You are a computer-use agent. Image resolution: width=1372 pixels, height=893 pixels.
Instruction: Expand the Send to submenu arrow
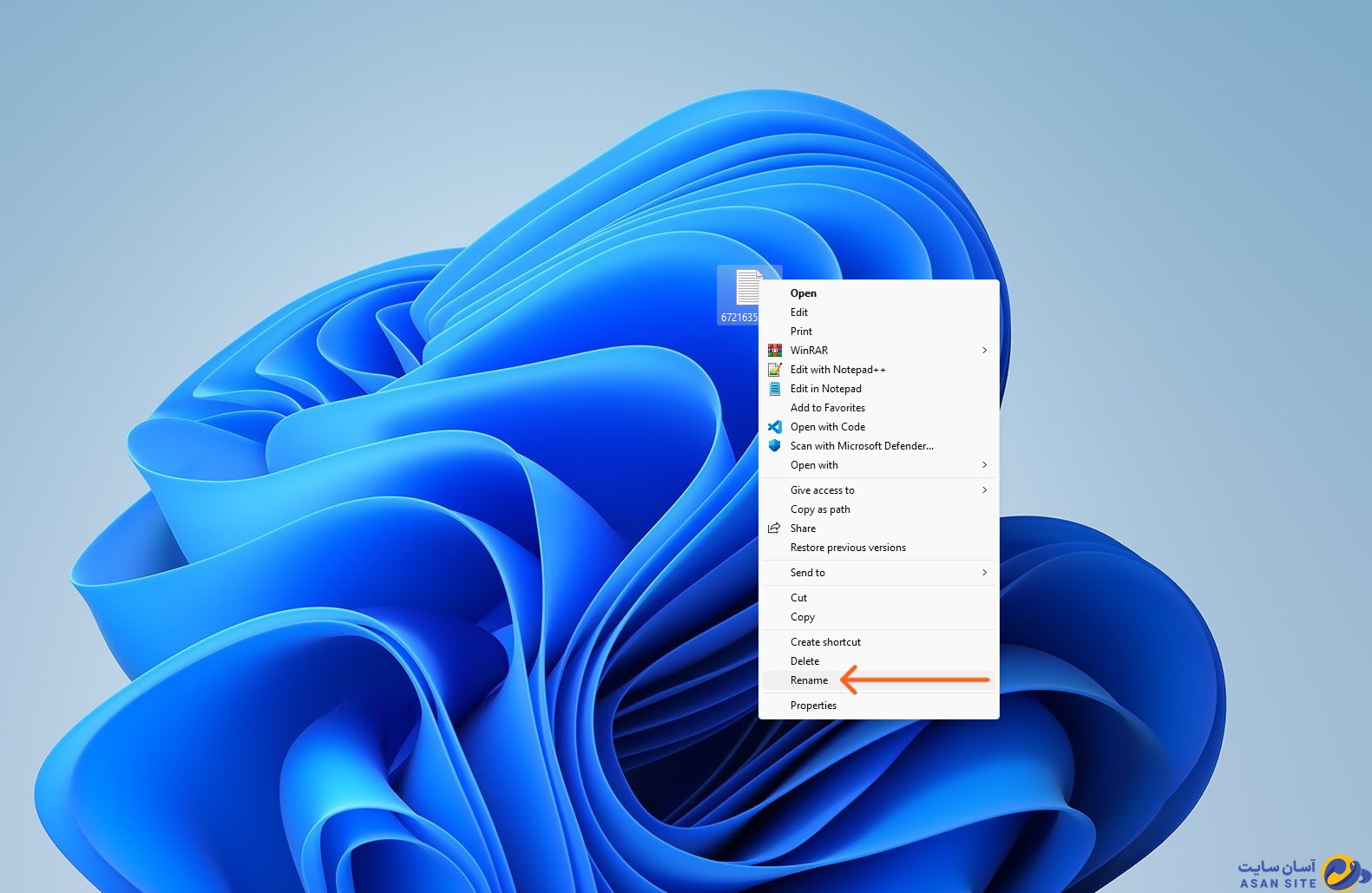(x=984, y=573)
